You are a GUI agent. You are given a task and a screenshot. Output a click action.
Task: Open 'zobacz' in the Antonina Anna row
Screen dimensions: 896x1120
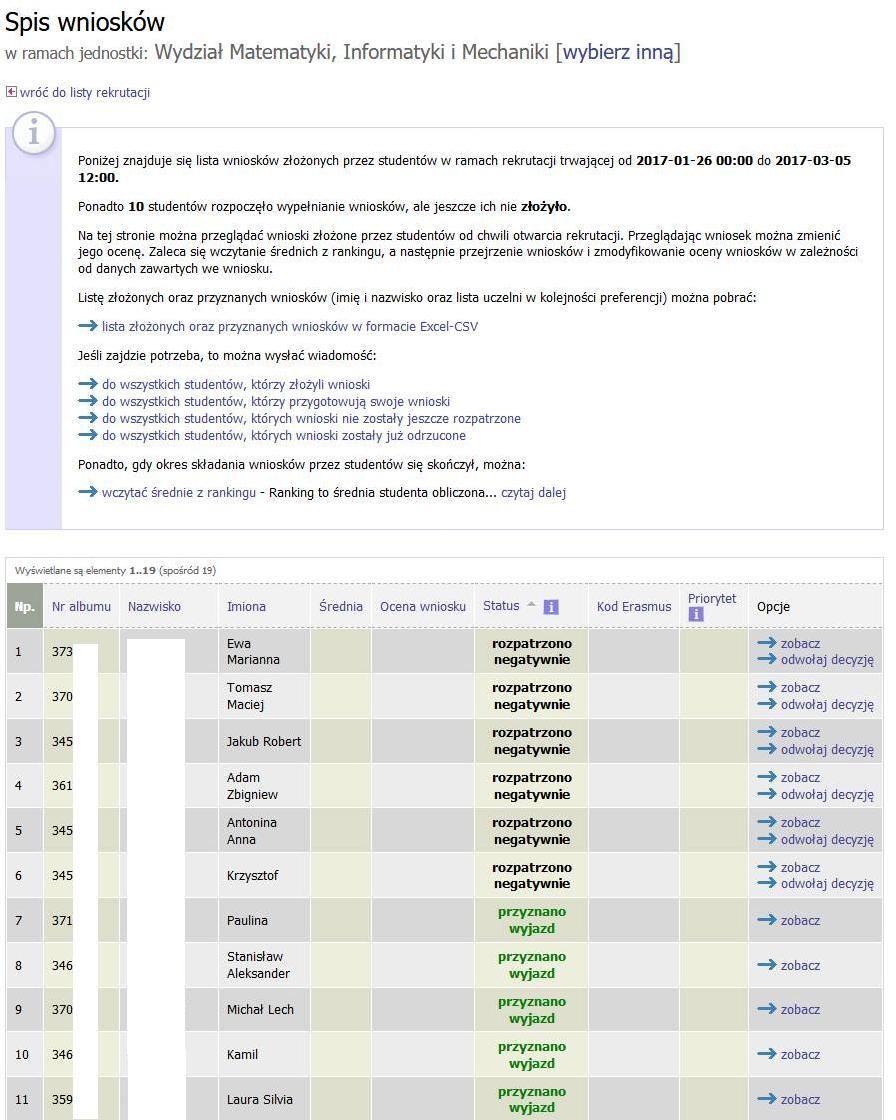pos(800,823)
